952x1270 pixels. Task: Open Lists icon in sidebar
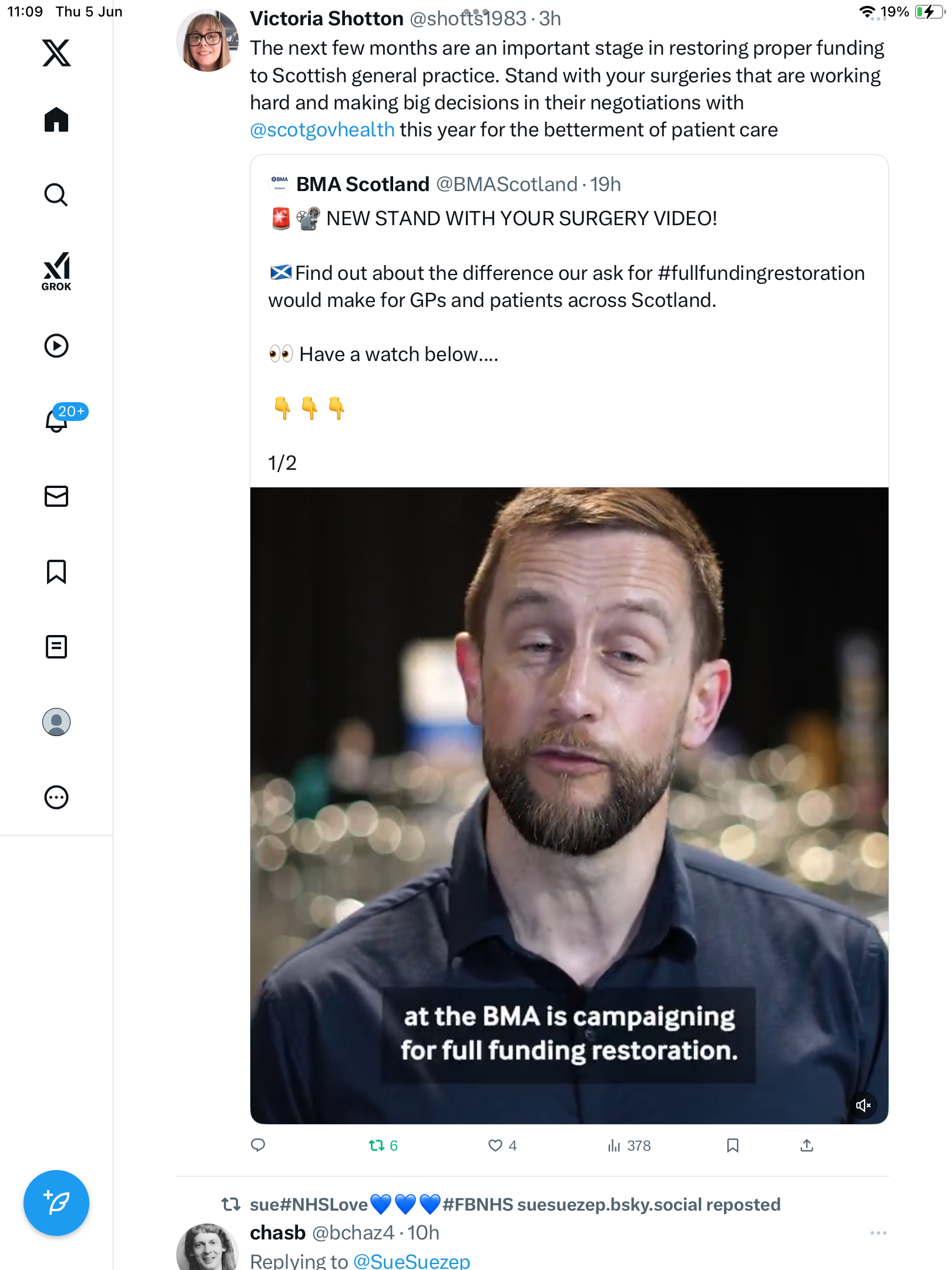pos(56,647)
